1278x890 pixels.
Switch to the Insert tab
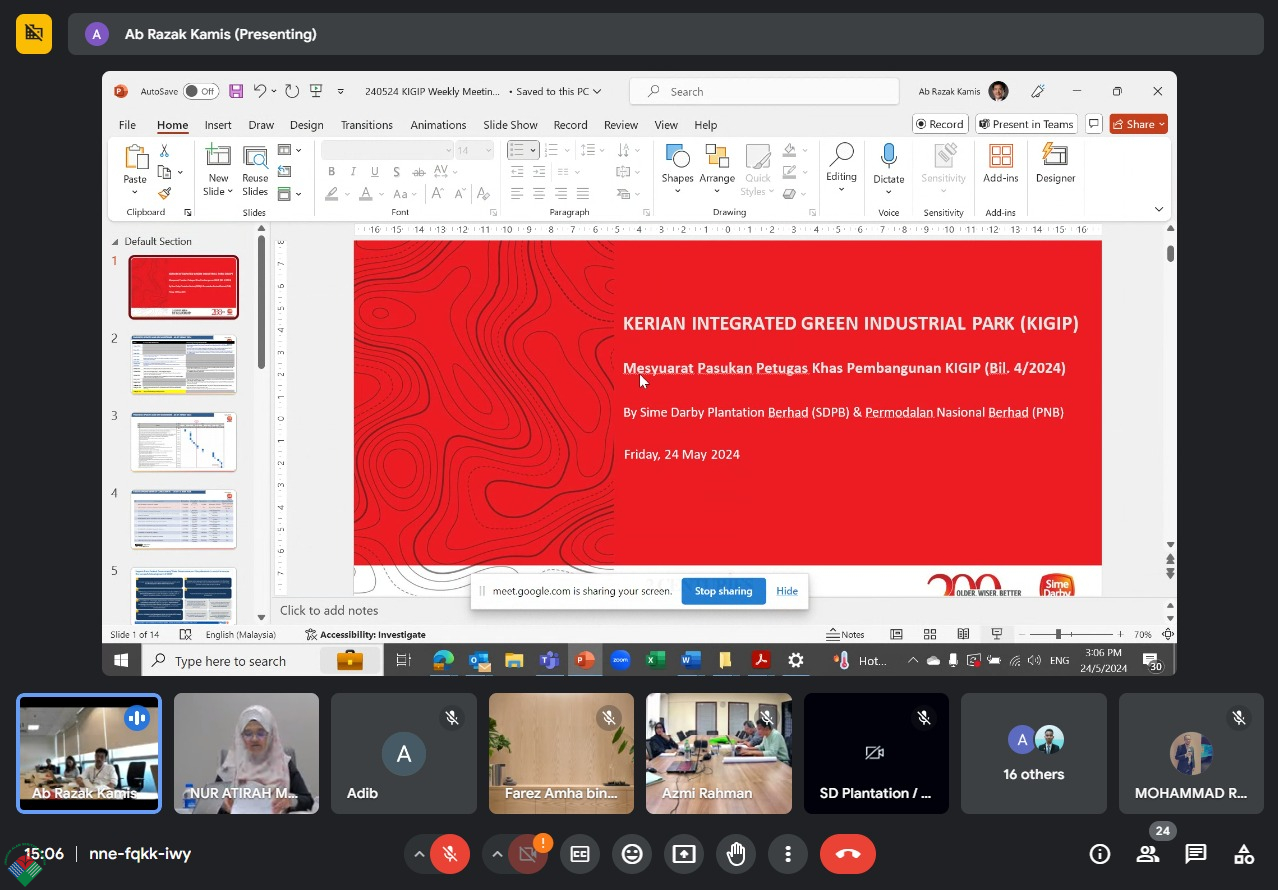coord(218,125)
